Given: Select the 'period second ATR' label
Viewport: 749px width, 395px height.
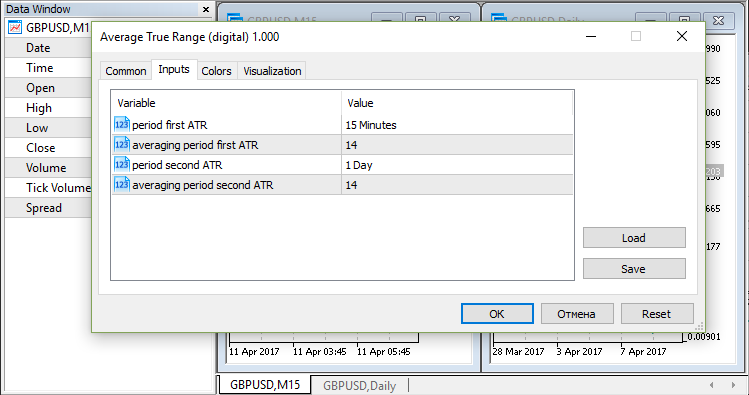Looking at the screenshot, I should click(x=177, y=165).
